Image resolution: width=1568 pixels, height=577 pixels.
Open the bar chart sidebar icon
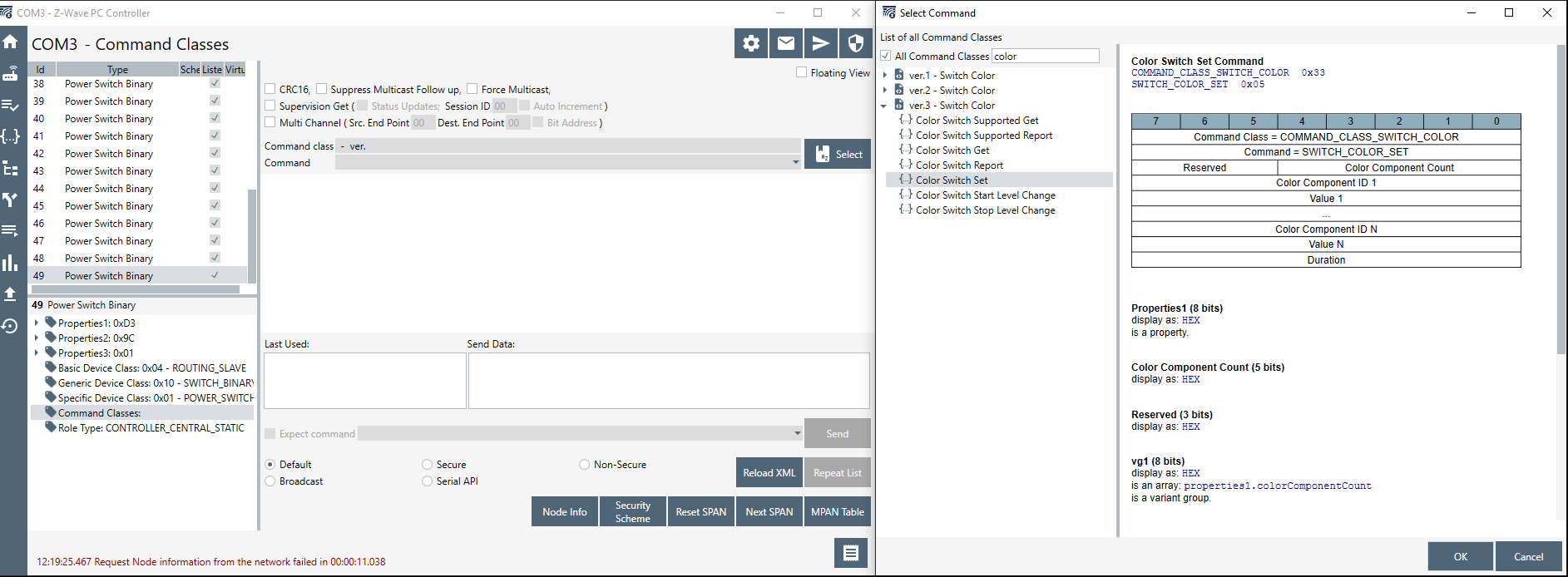[10, 263]
